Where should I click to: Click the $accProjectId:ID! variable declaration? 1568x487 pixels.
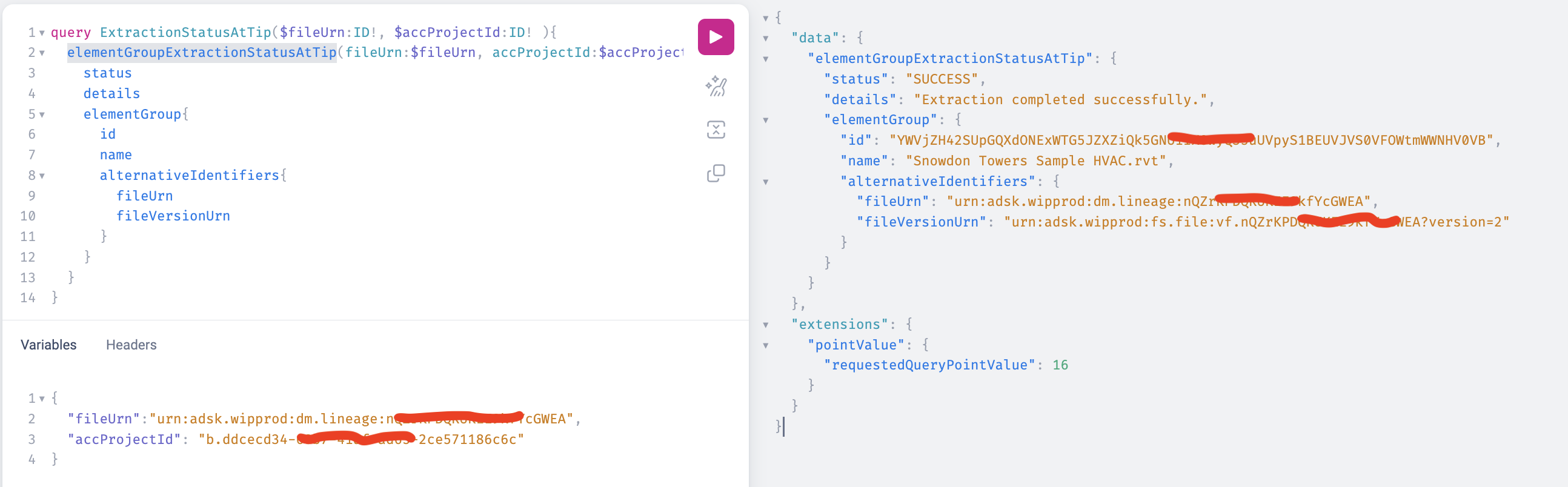pos(463,32)
